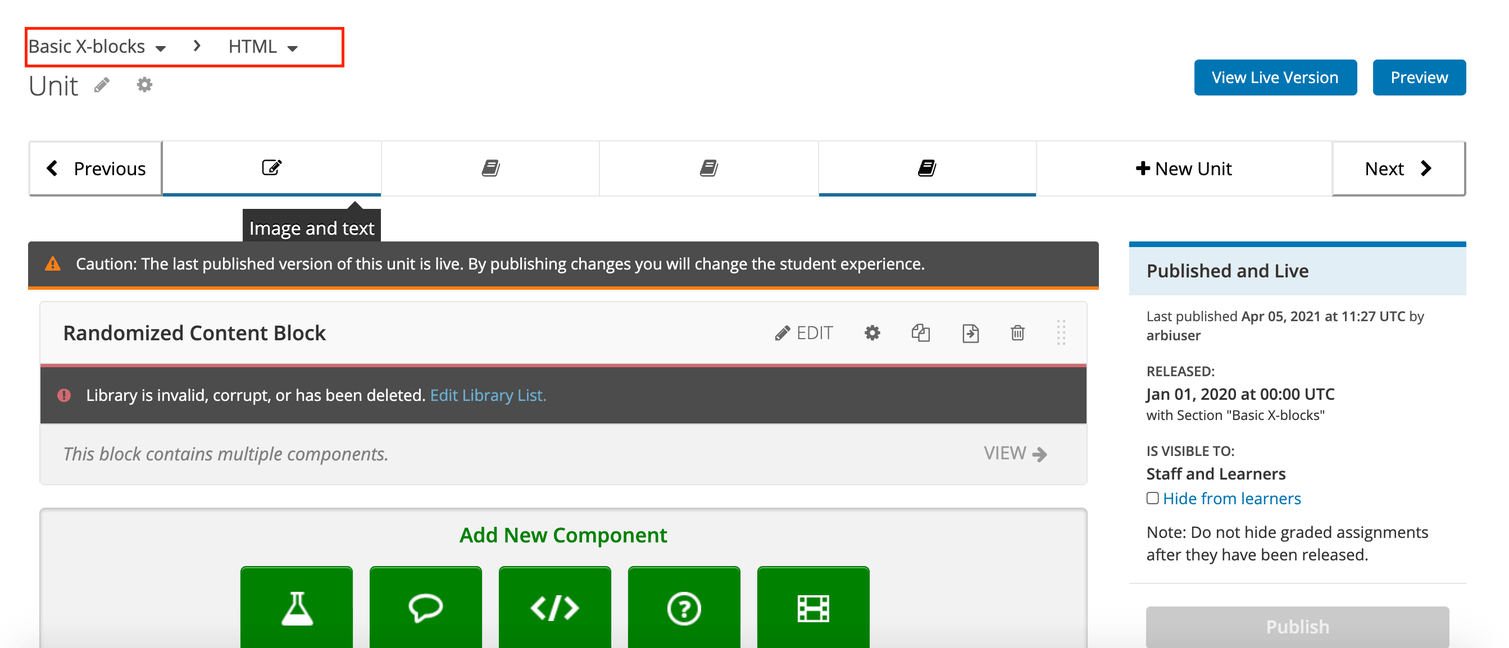Click the Unit page title
Screen dimensions: 1509x648
[53, 86]
